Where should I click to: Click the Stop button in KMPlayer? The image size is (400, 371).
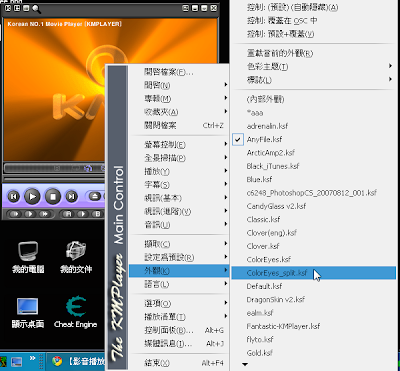tap(53, 197)
